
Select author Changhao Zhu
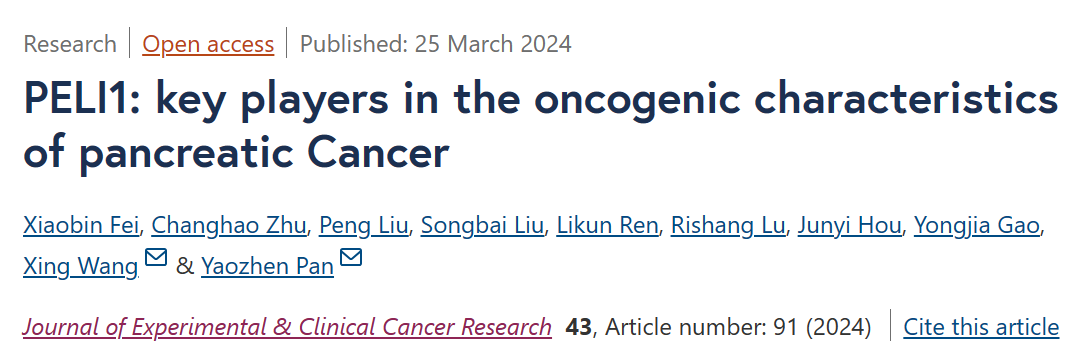point(228,225)
